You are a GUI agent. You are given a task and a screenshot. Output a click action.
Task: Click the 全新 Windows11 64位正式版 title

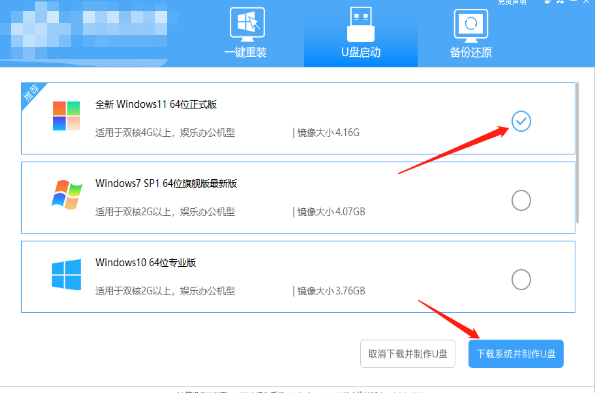point(156,104)
